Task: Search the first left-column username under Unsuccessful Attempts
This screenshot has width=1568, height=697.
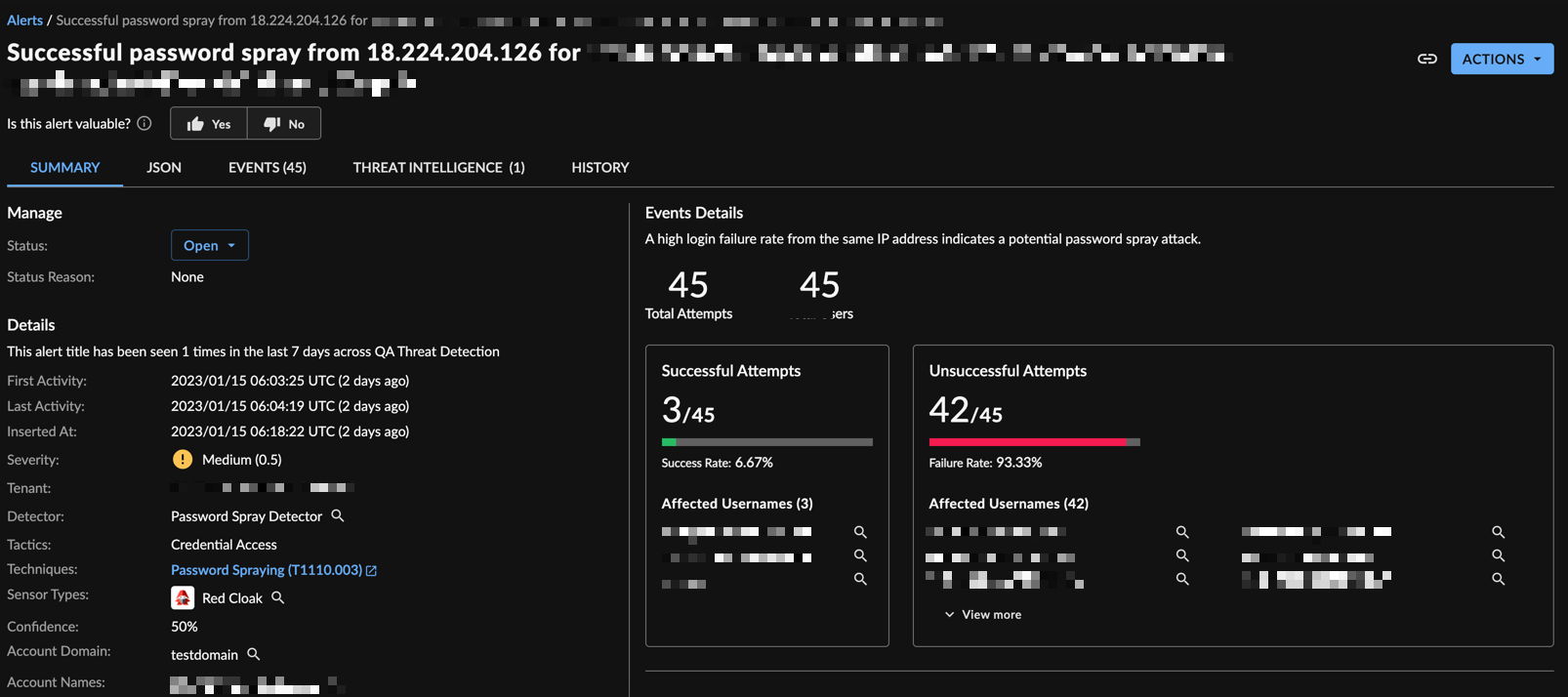Action: point(1182,532)
